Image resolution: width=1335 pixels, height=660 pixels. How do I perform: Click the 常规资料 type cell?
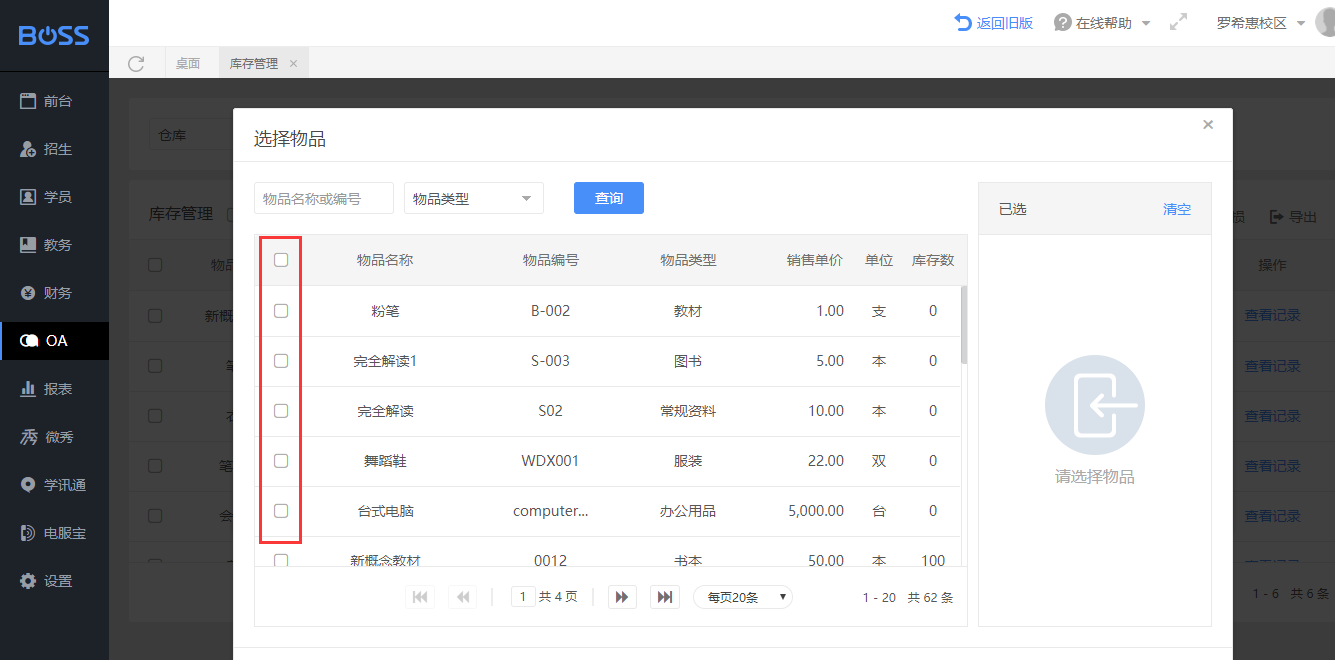coord(688,411)
